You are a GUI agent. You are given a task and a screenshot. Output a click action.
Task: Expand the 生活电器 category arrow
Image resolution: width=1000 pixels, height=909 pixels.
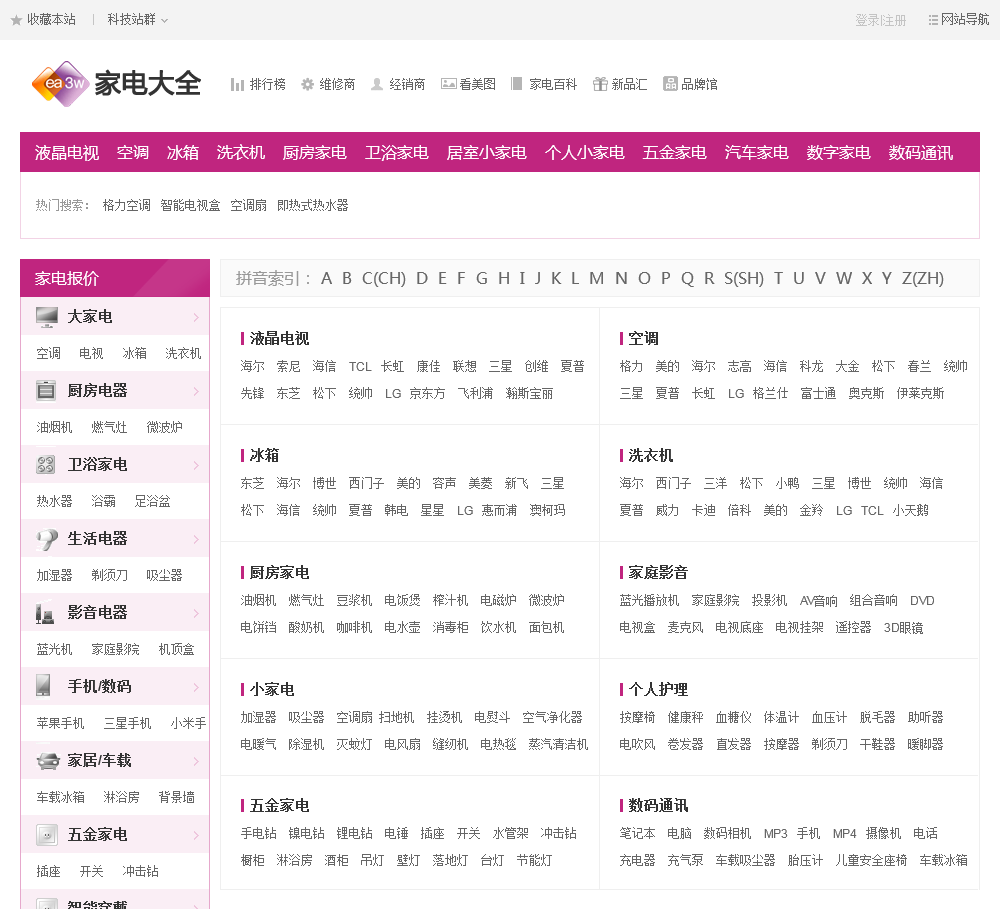tap(196, 539)
